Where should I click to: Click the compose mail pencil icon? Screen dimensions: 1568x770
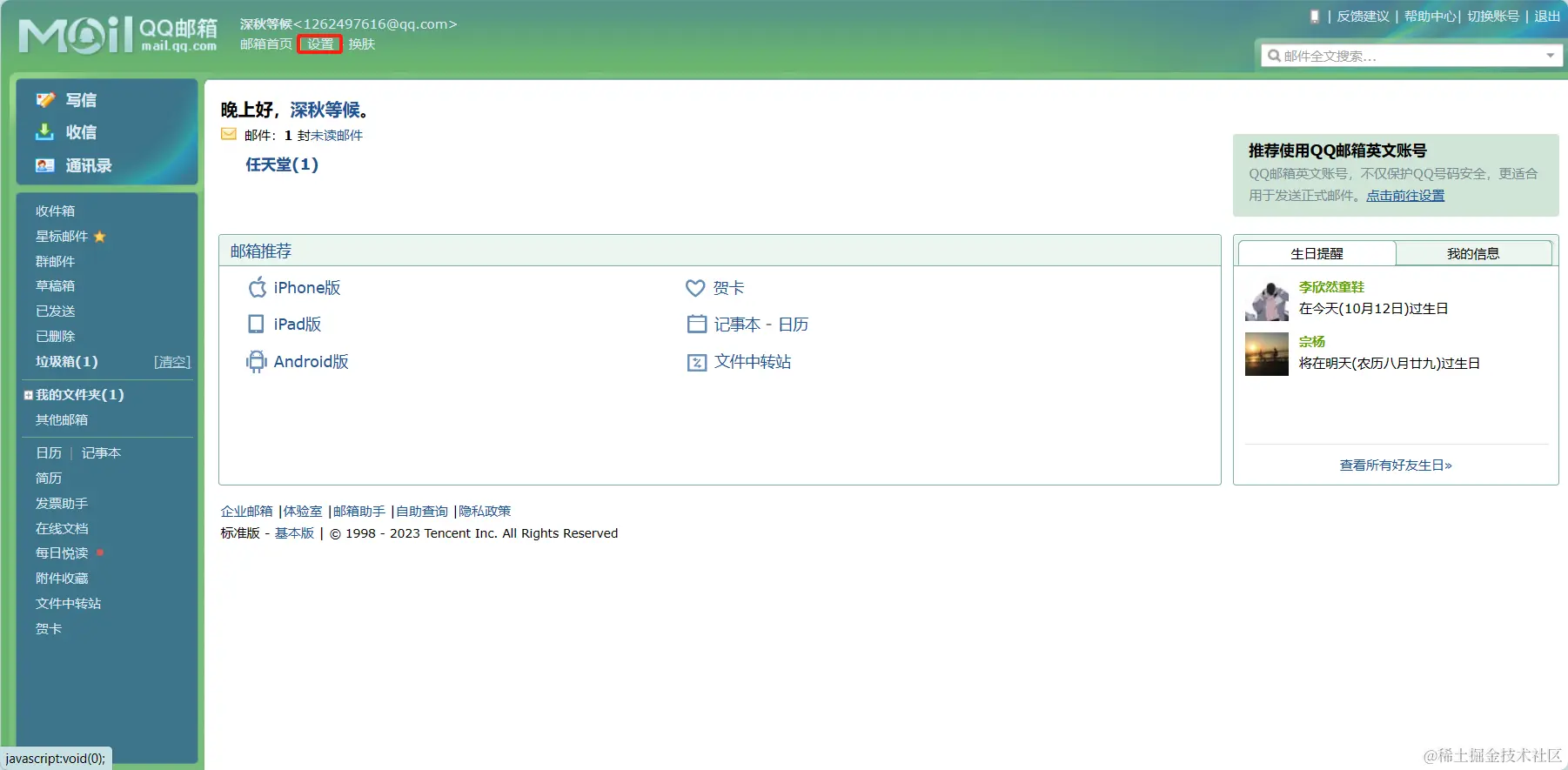[x=45, y=100]
